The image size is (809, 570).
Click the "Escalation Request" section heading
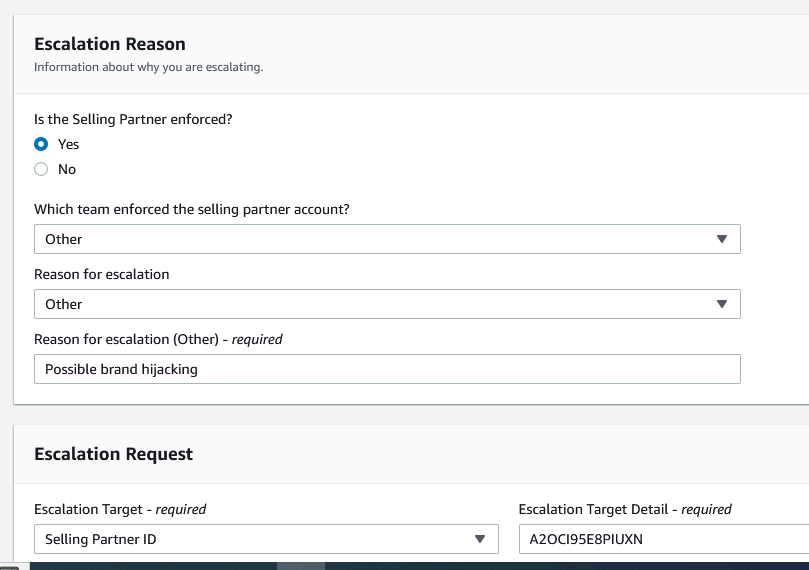pos(113,454)
